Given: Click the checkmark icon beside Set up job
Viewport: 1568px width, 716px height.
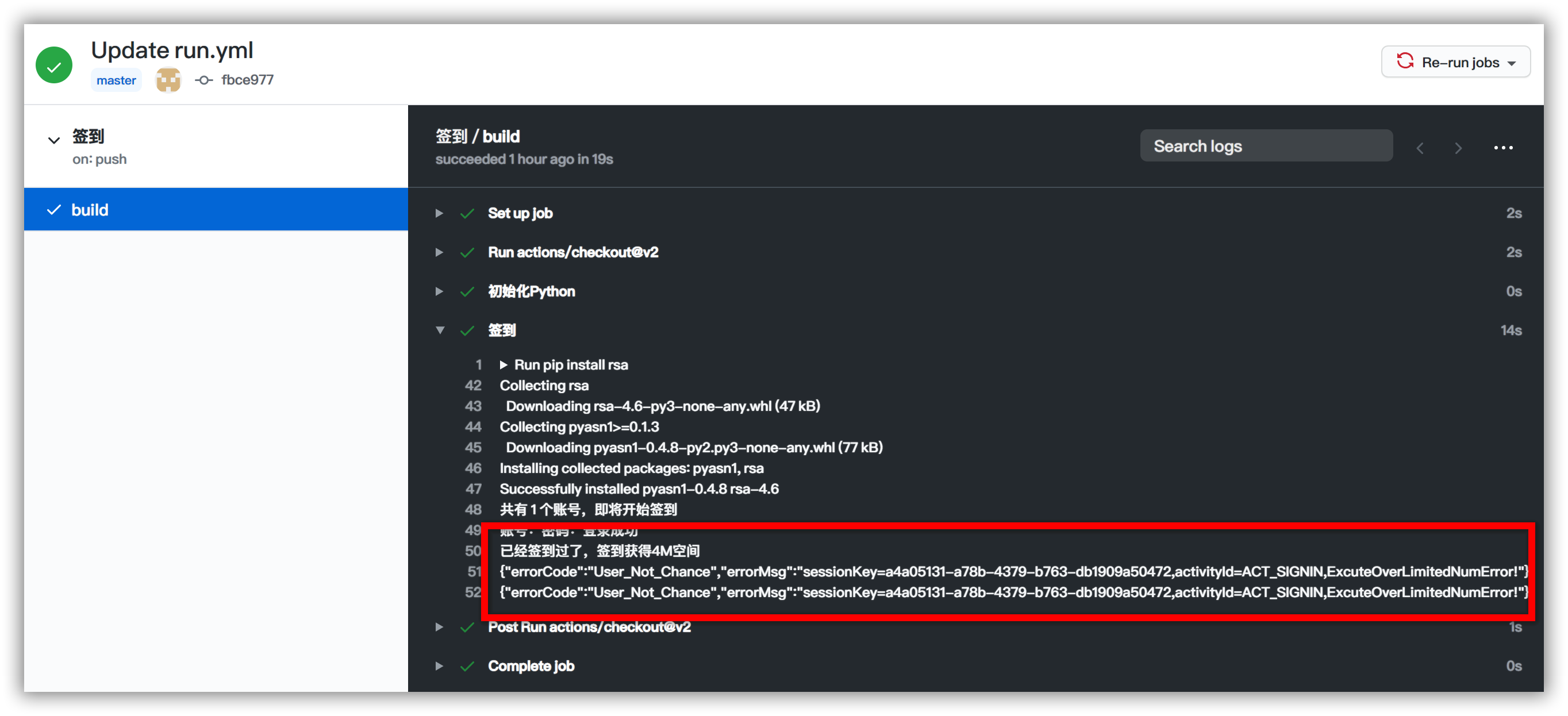Looking at the screenshot, I should 467,214.
